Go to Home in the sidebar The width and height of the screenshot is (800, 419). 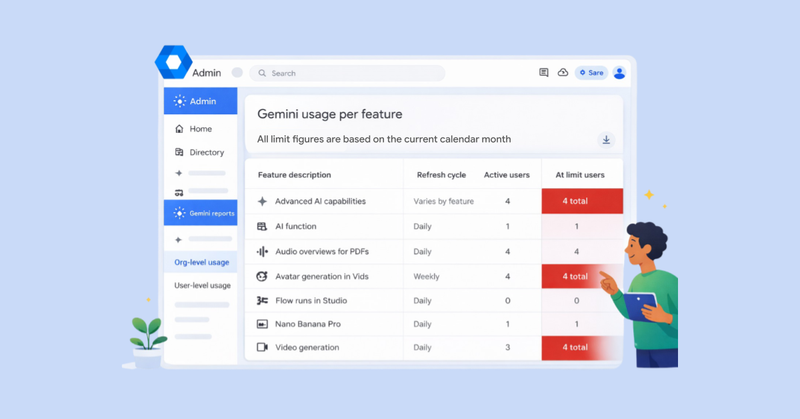[201, 129]
